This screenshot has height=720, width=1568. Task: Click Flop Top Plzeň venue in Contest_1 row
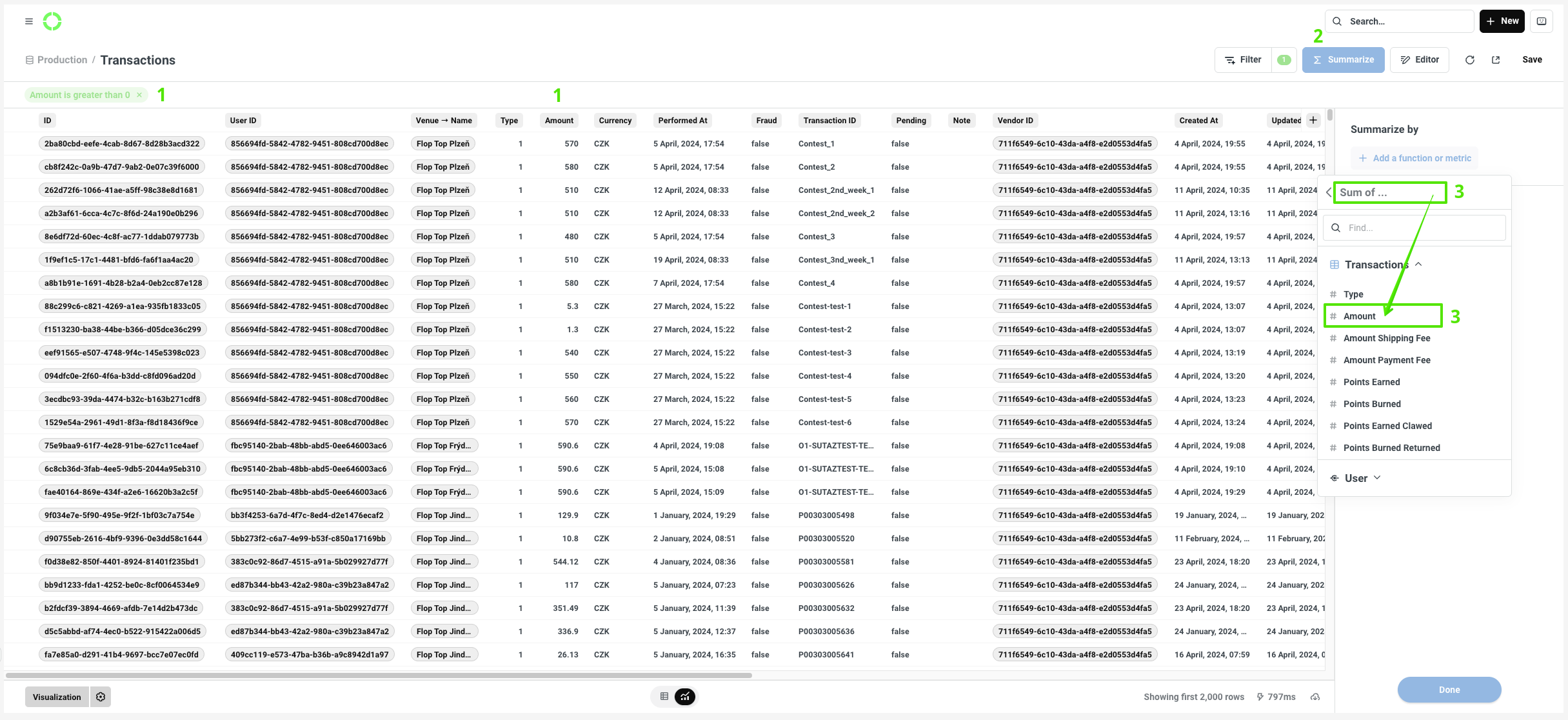tap(442, 144)
